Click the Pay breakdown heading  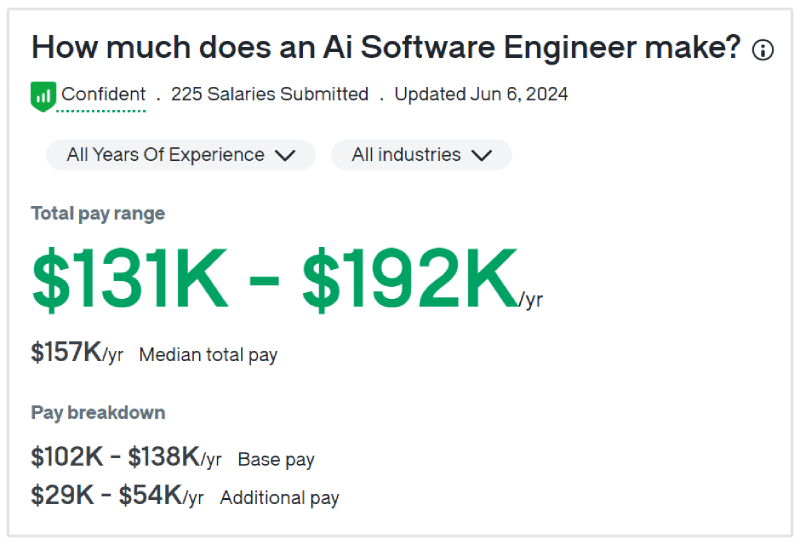point(98,412)
